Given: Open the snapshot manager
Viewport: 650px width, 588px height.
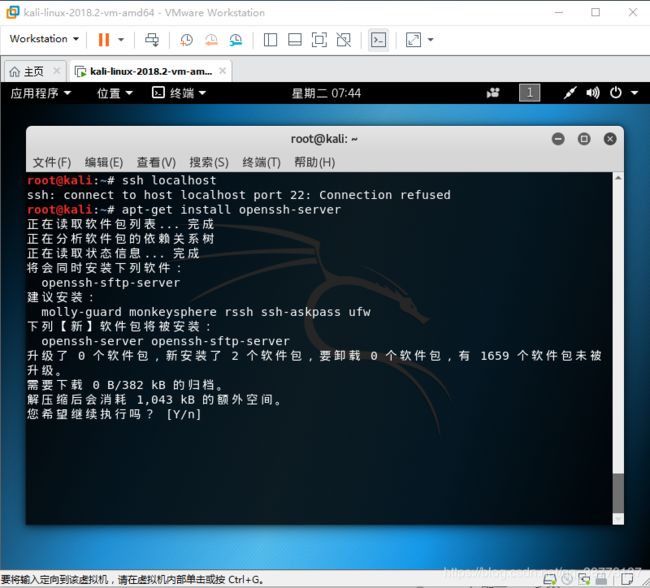Looking at the screenshot, I should [x=236, y=40].
